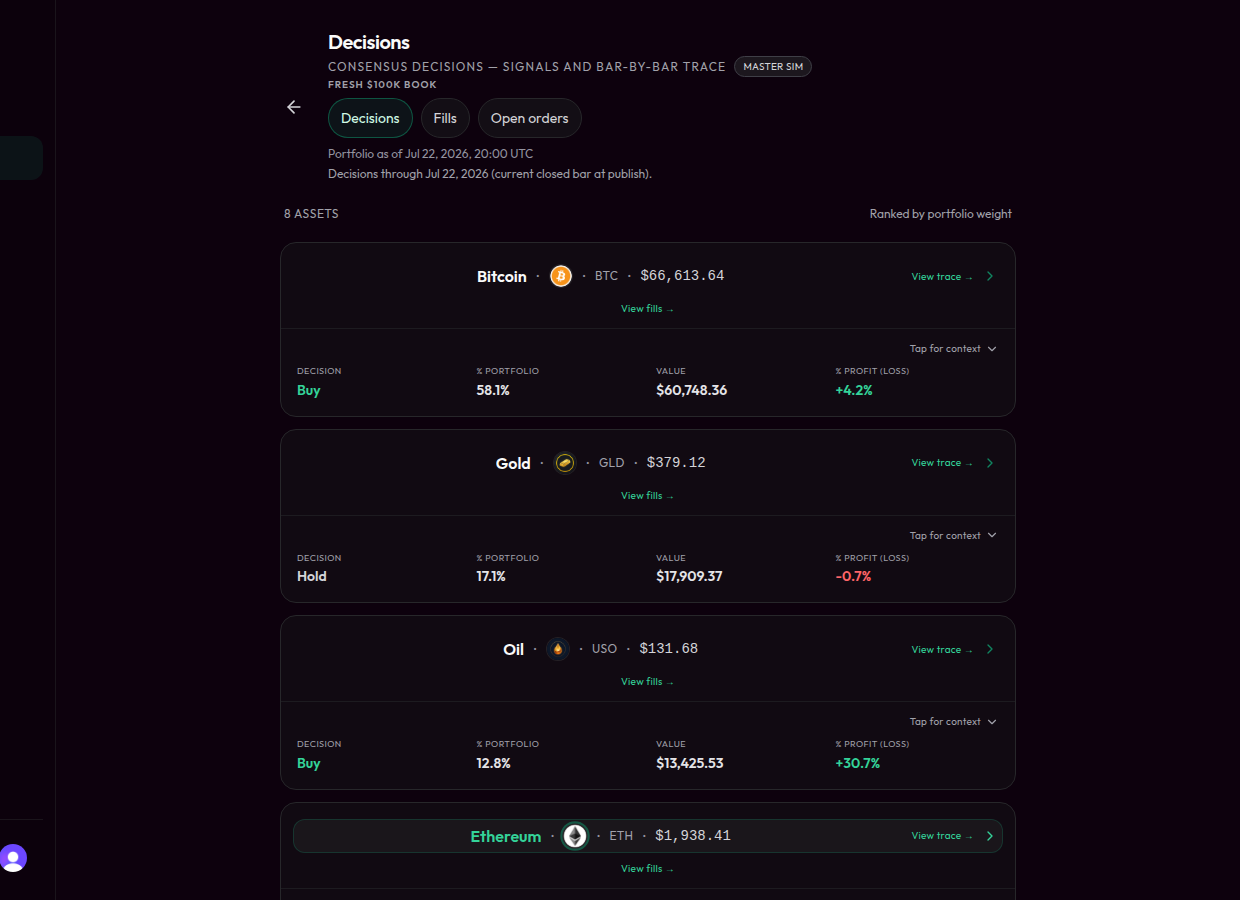Click Gold value $17,909.37
Screen dimensions: 1240x900
[689, 577]
